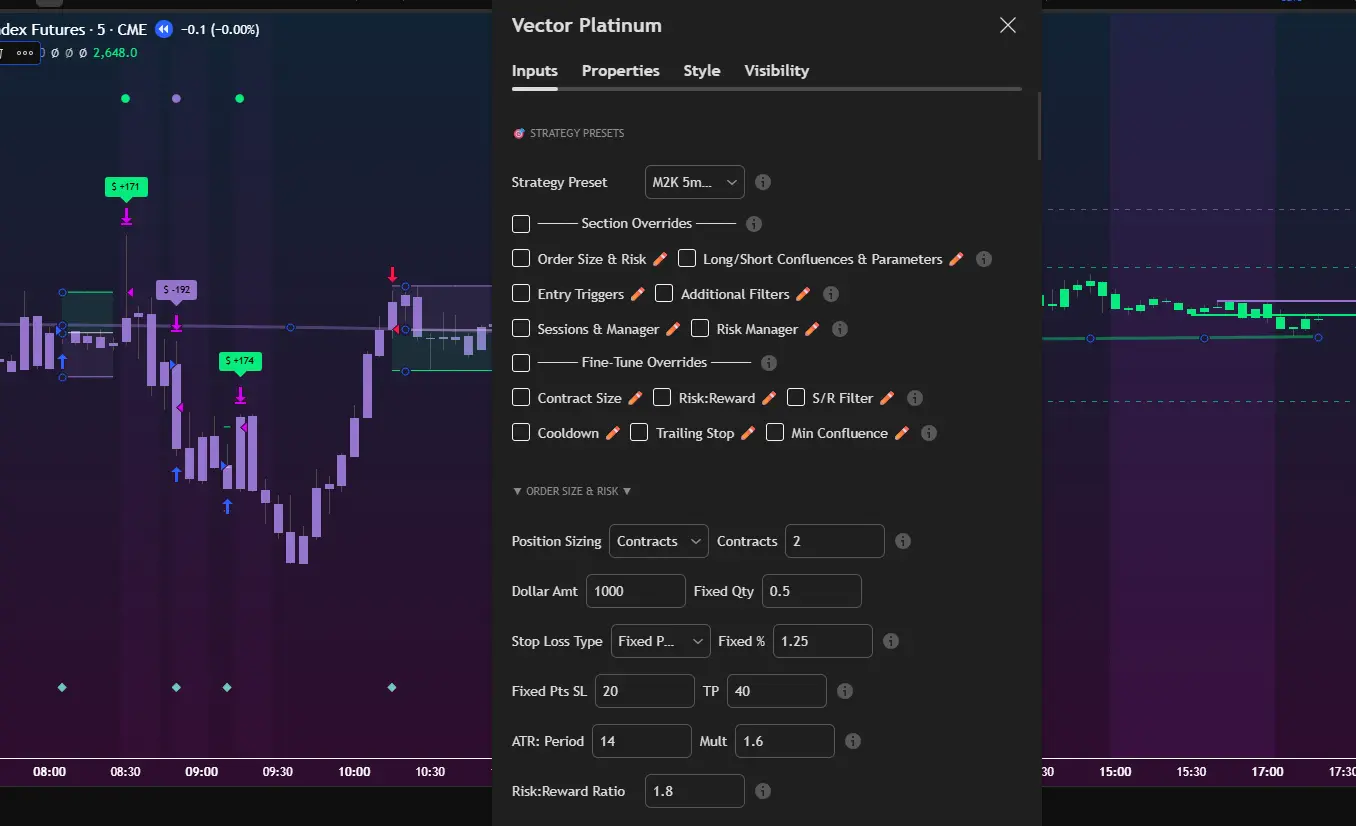
Task: Click the ellipsis button in the chart legend
Action: 22,53
